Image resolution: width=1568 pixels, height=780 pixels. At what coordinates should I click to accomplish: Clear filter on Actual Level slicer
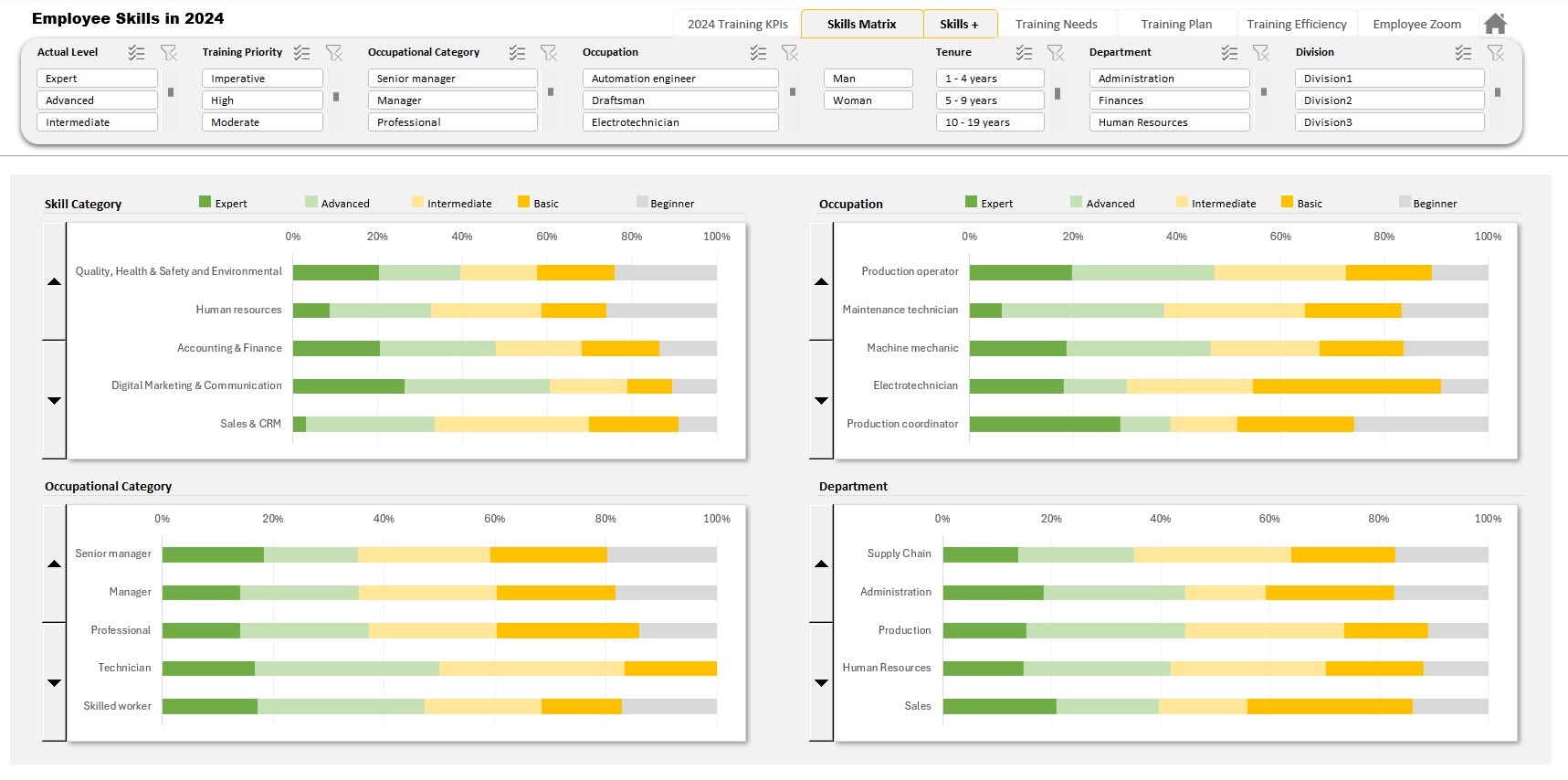pyautogui.click(x=169, y=53)
